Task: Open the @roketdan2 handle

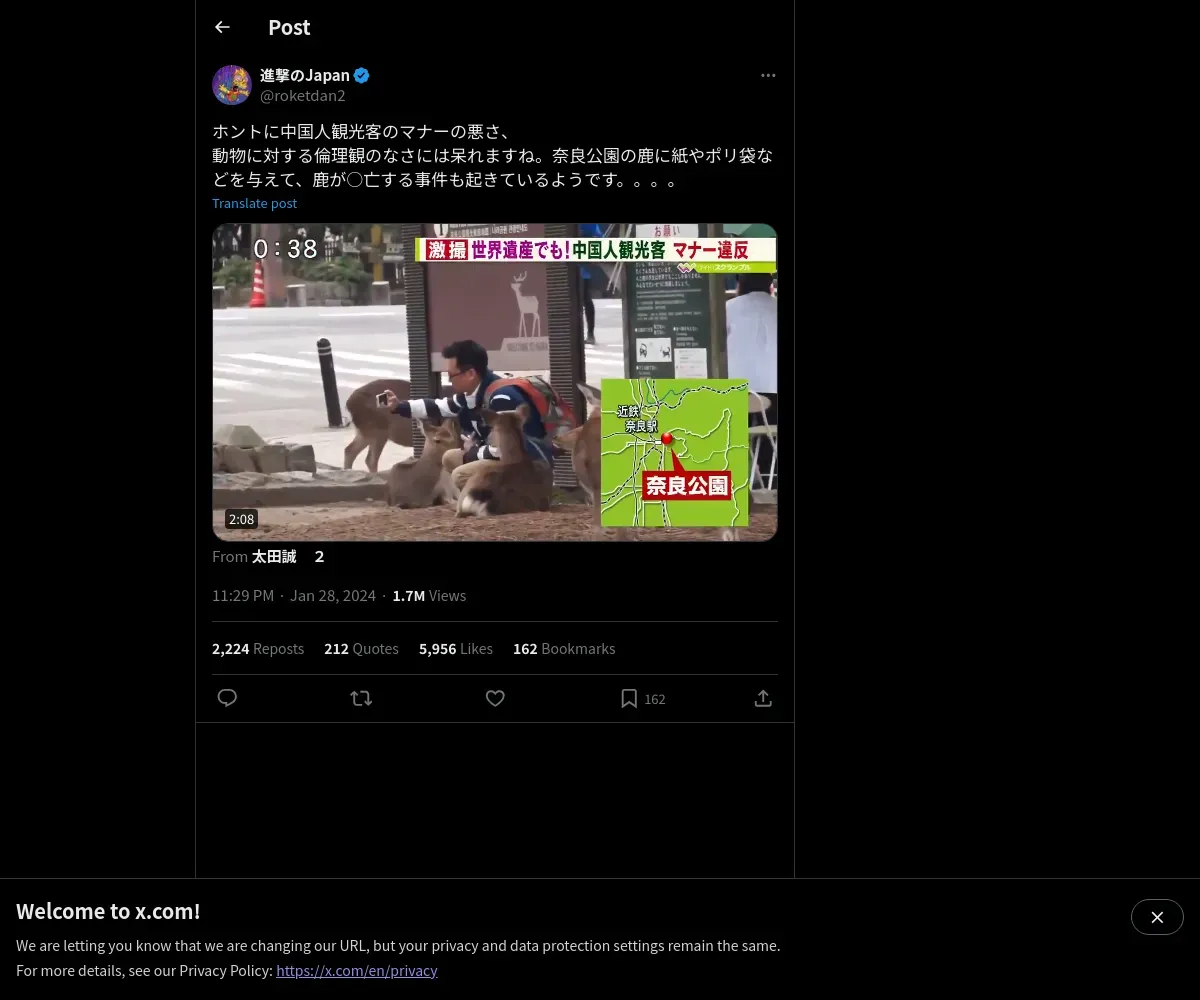Action: tap(303, 96)
